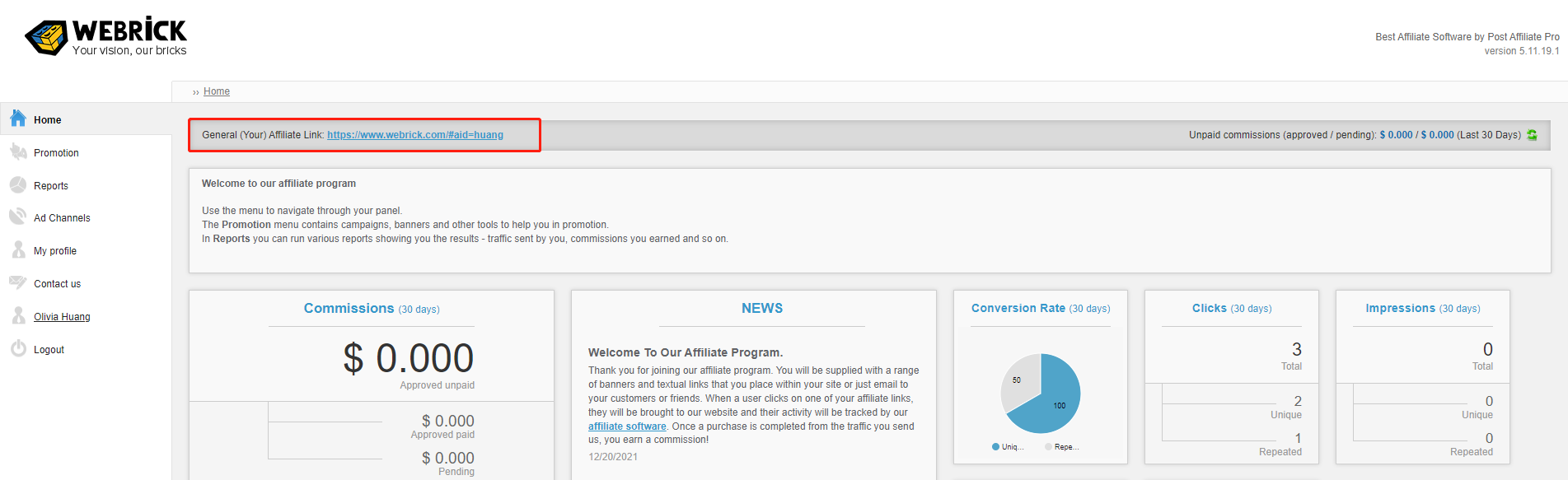
Task: Open the Promotion menu item
Action: pos(56,153)
